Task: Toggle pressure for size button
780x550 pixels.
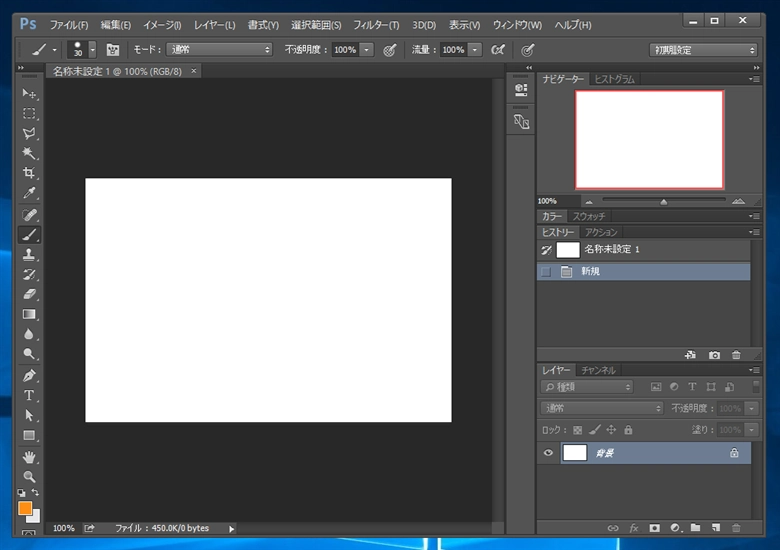Action: pos(527,50)
